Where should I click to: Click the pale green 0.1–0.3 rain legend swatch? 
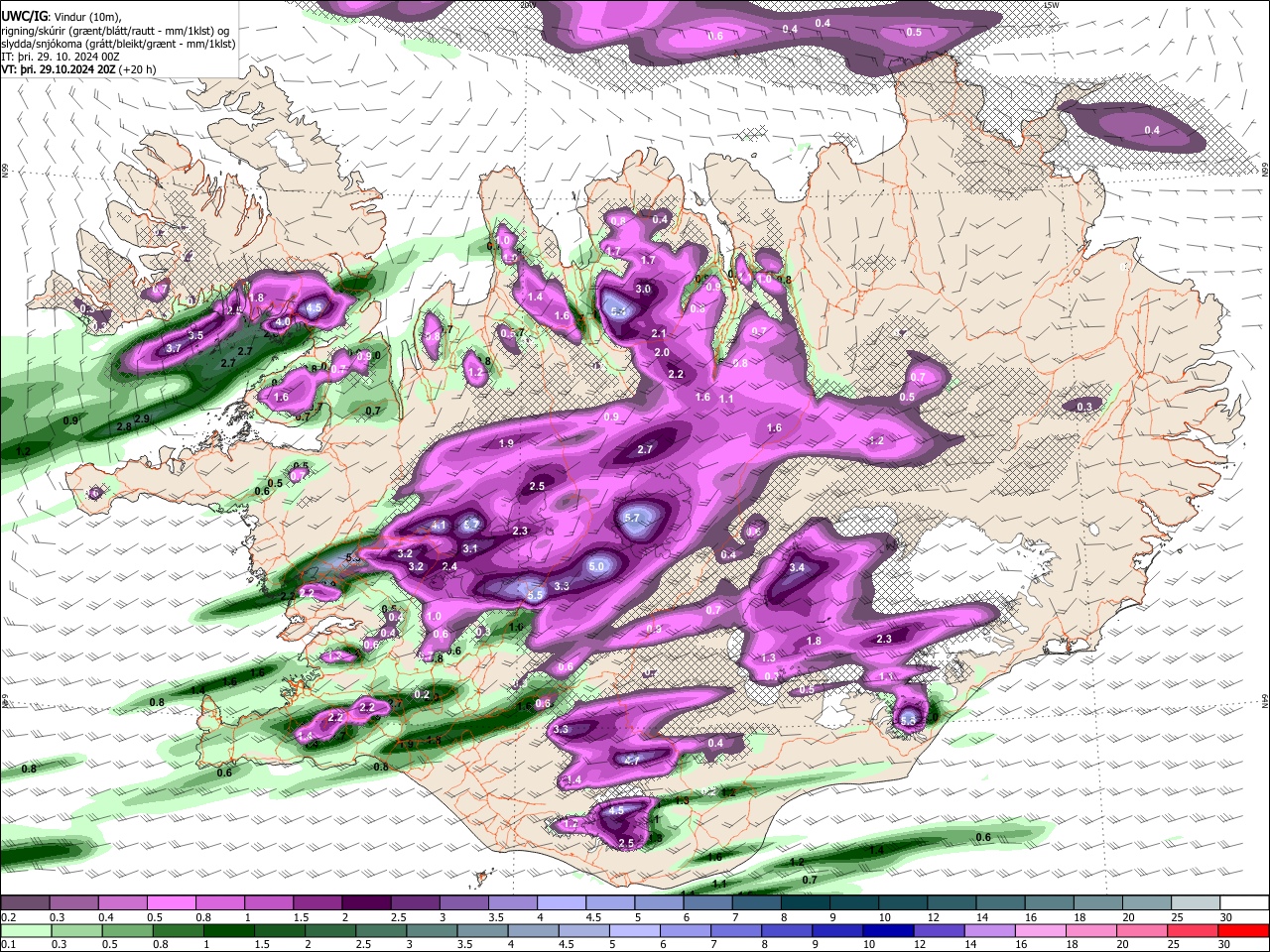(26, 930)
